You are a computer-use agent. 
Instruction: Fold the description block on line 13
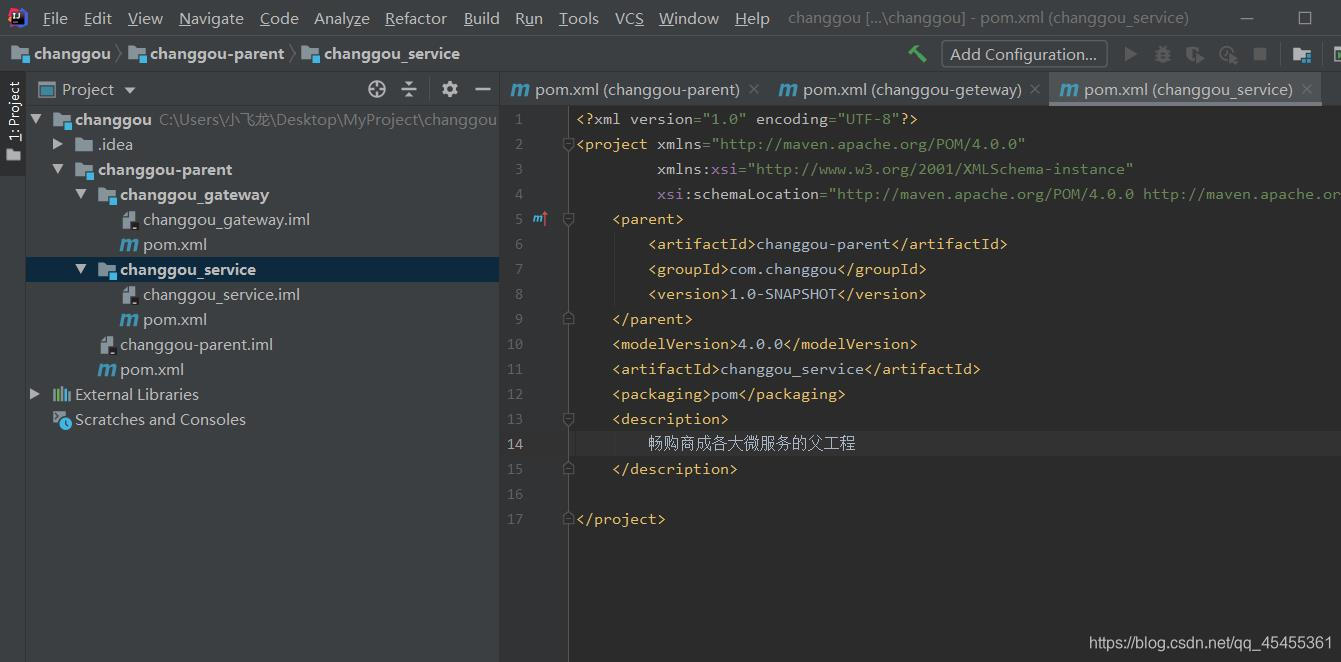point(568,419)
